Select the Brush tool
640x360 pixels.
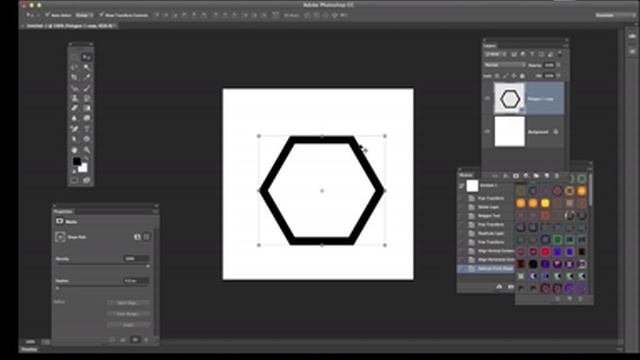point(87,88)
